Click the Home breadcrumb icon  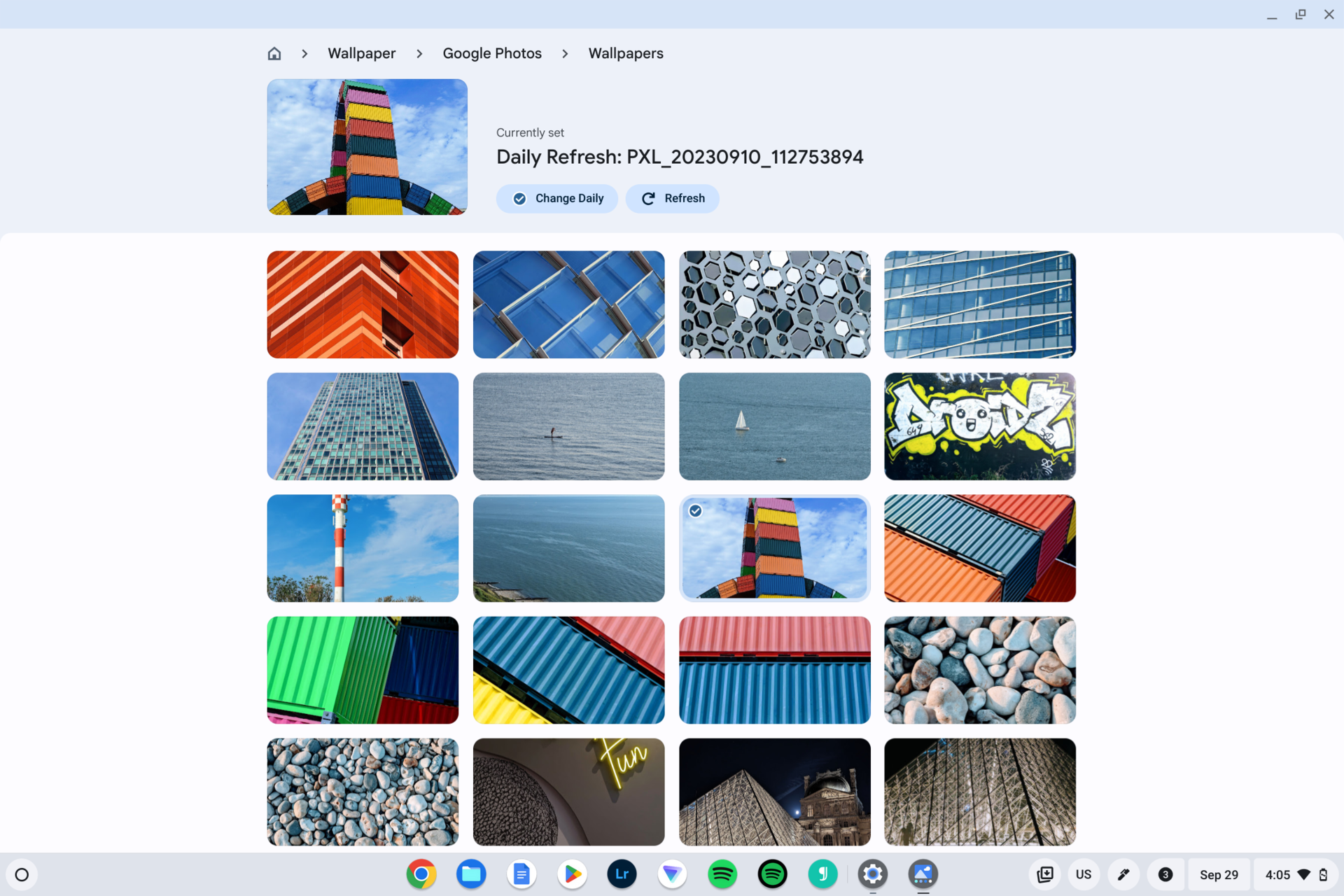274,54
